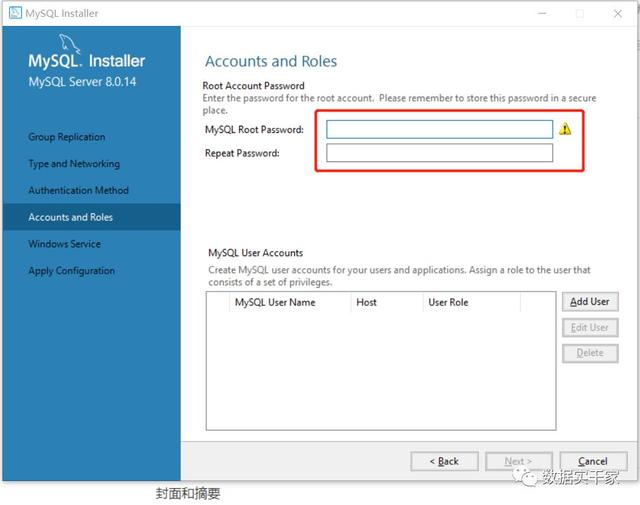Image resolution: width=640 pixels, height=505 pixels.
Task: Click the MySQL User Accounts section label
Action: [256, 253]
